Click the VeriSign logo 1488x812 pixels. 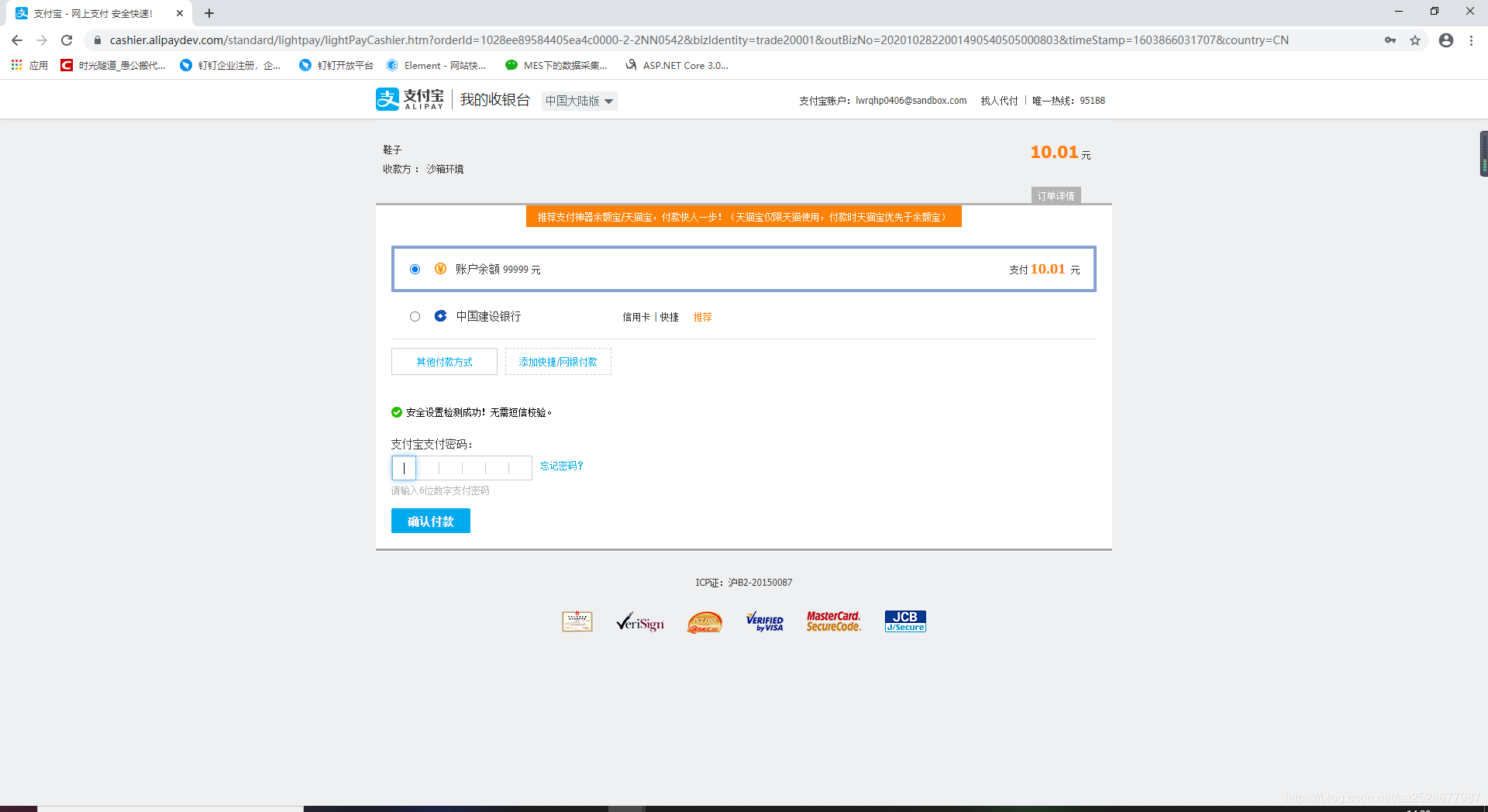point(640,622)
